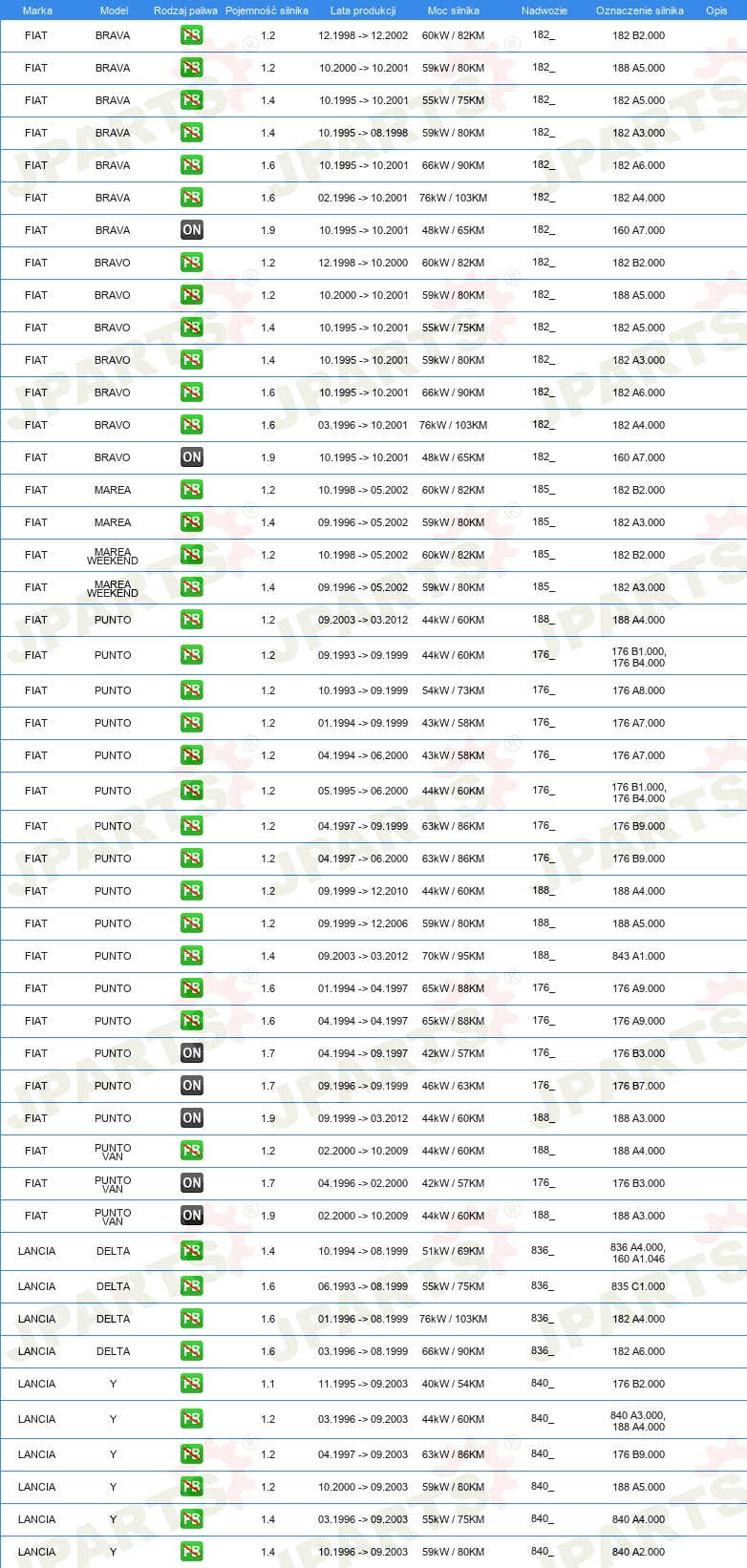Click the petrol icon in the MAREA WEEKEND 1.4 row
This screenshot has width=747, height=1568.
click(192, 587)
